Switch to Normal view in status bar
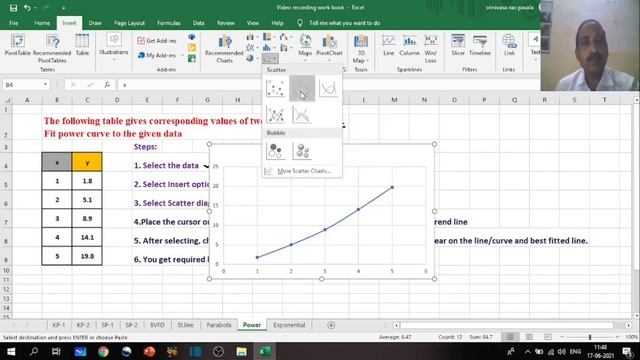640x360 pixels. point(510,337)
